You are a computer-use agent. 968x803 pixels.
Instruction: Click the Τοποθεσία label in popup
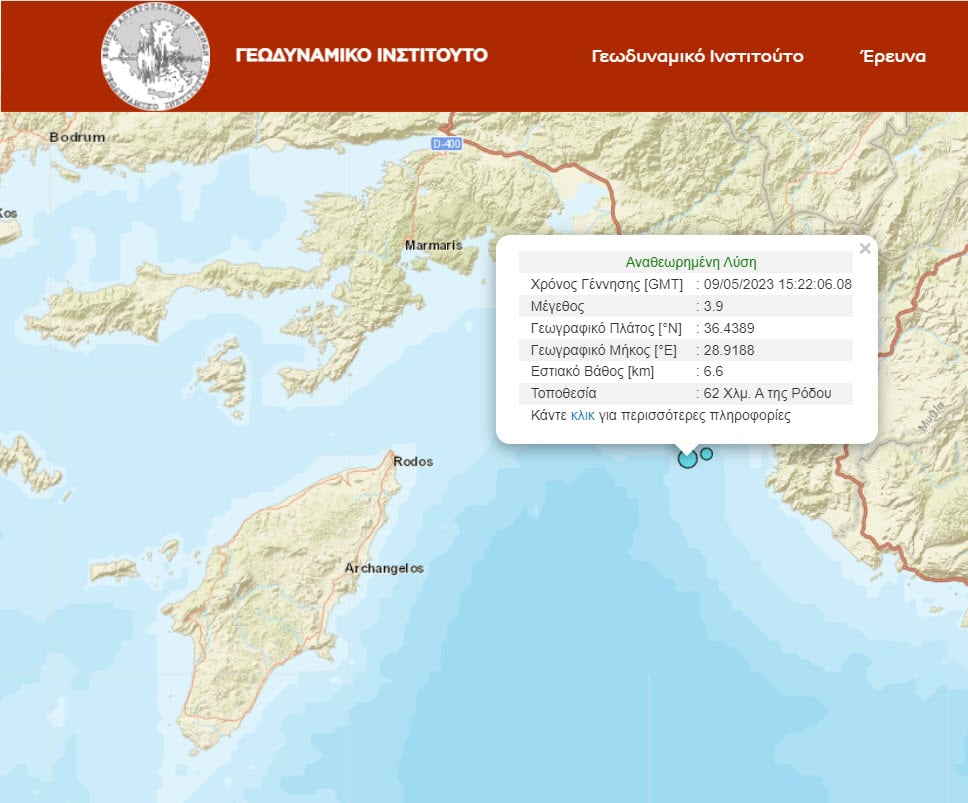[x=564, y=393]
